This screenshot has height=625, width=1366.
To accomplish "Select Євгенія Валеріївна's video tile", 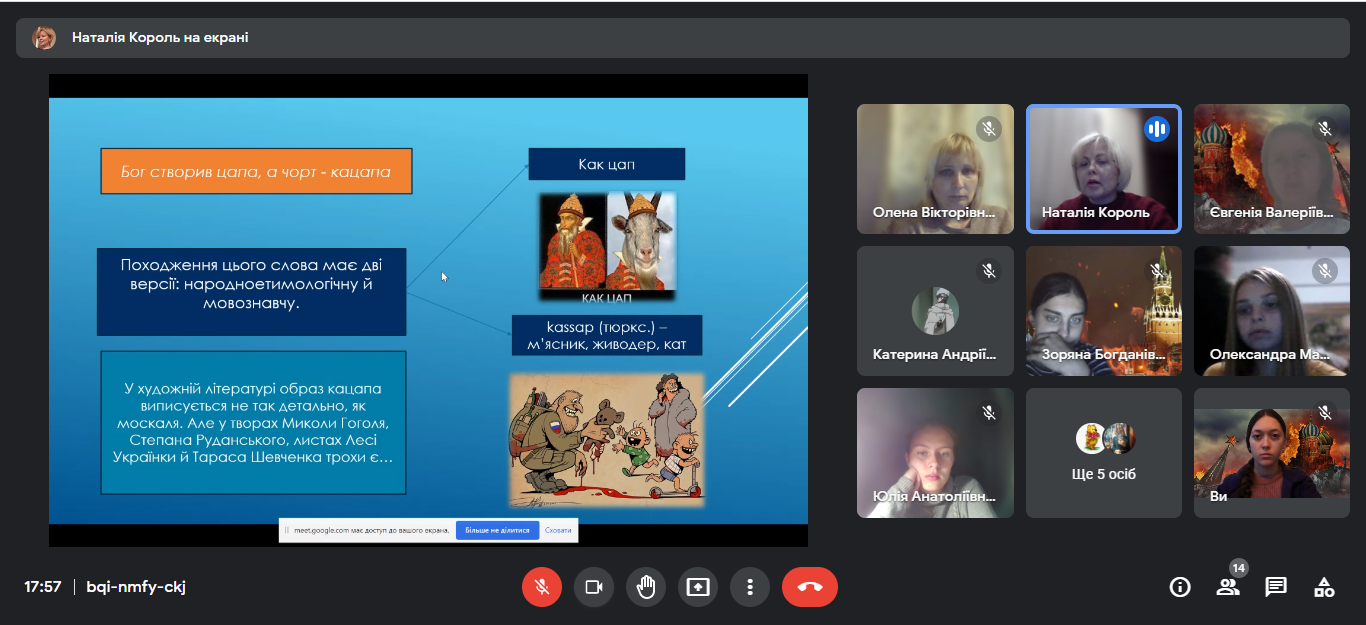I will click(x=1272, y=169).
